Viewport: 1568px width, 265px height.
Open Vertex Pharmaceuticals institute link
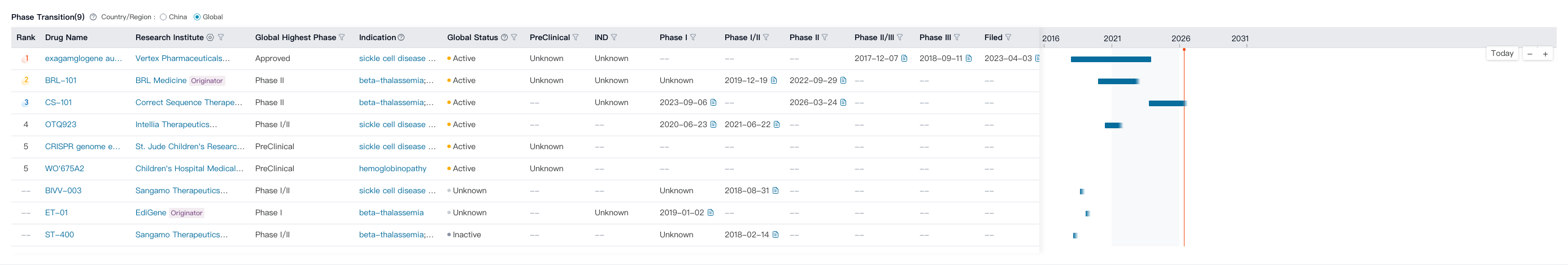[182, 59]
